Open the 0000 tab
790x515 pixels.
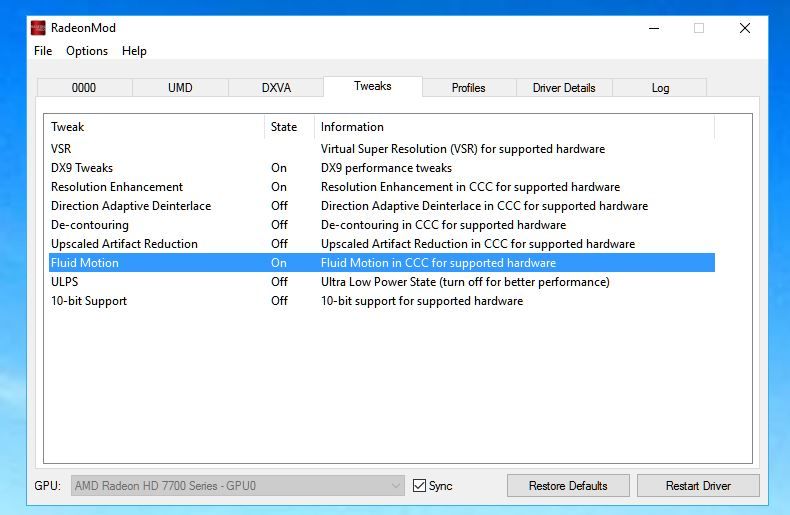pyautogui.click(x=84, y=88)
